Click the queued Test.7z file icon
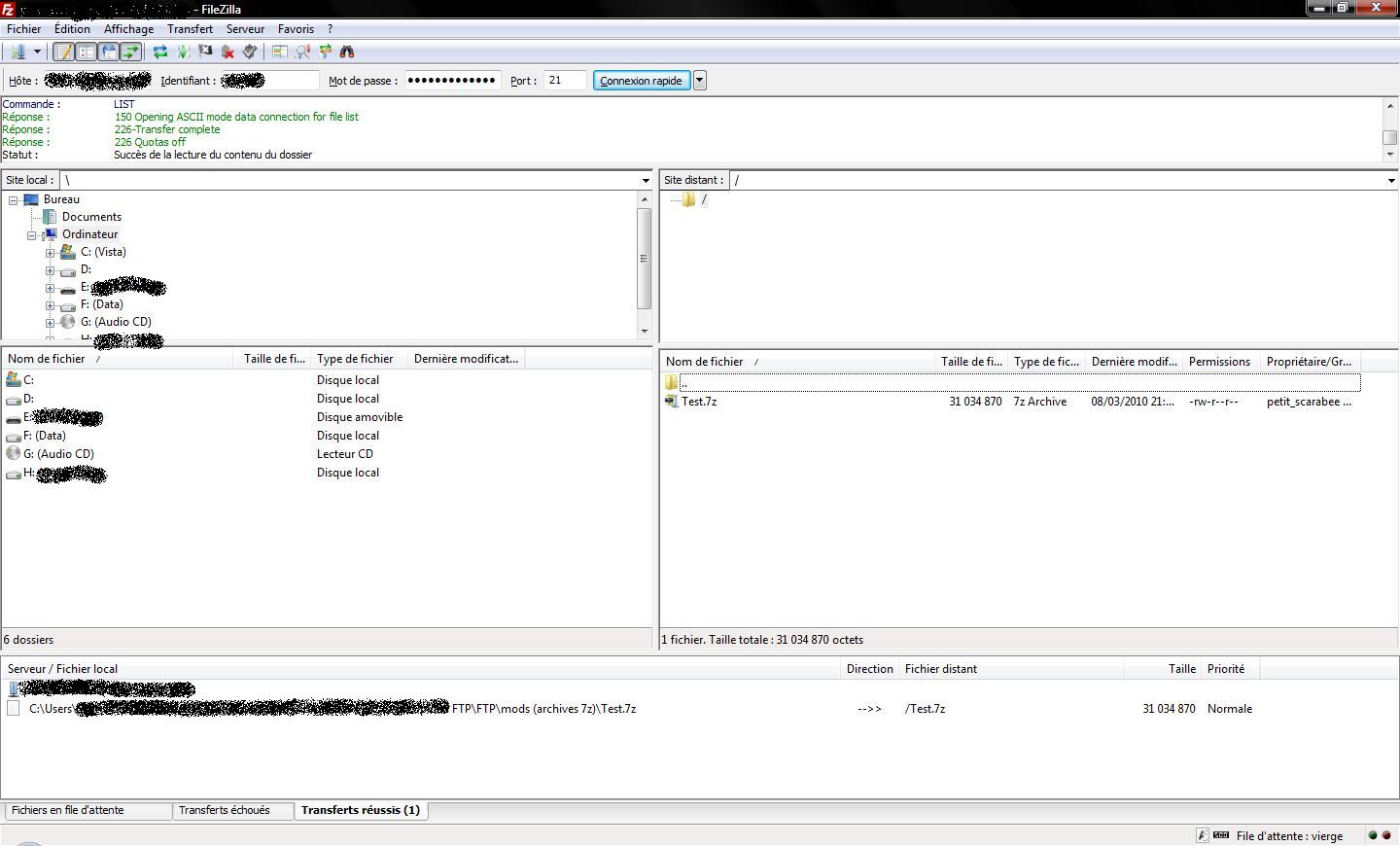Screen dimensions: 1400x846 (x=13, y=709)
